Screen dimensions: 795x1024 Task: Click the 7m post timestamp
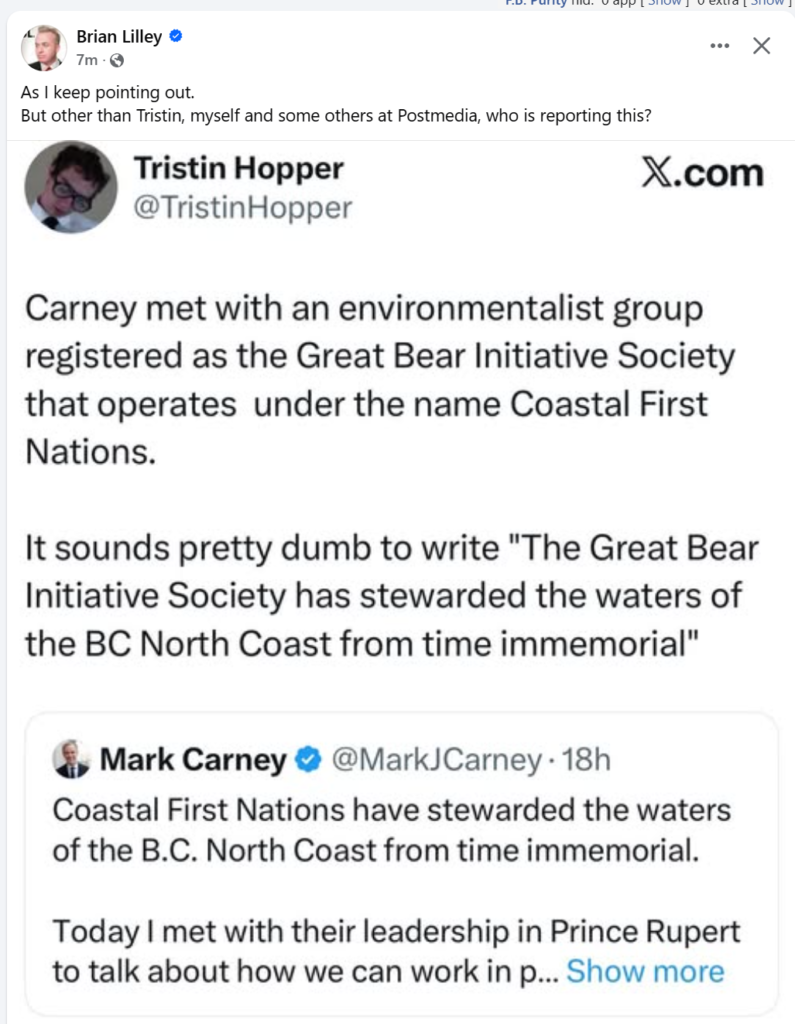[x=87, y=60]
